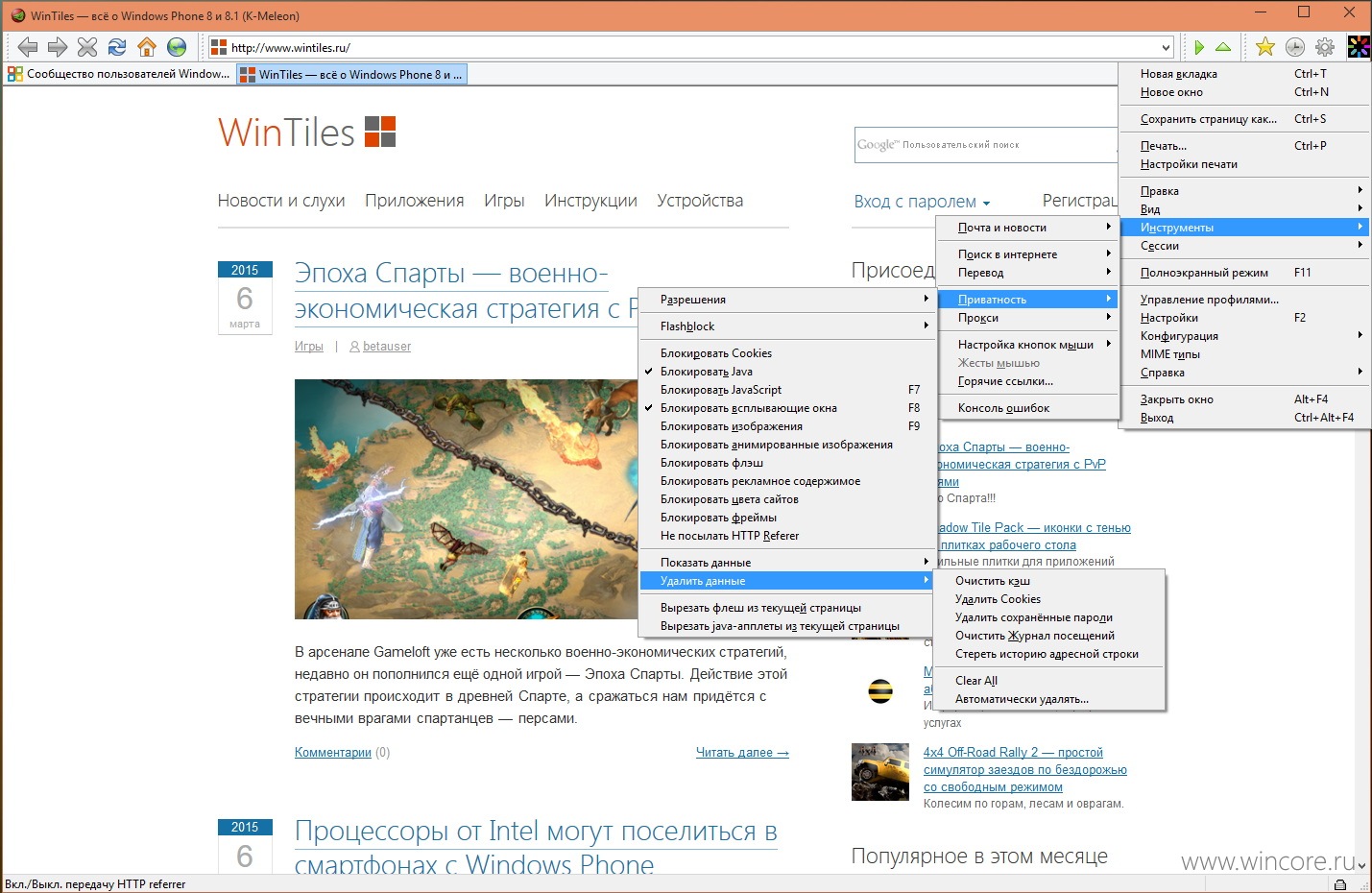Click the Эпоха Спарты game image

(466, 498)
